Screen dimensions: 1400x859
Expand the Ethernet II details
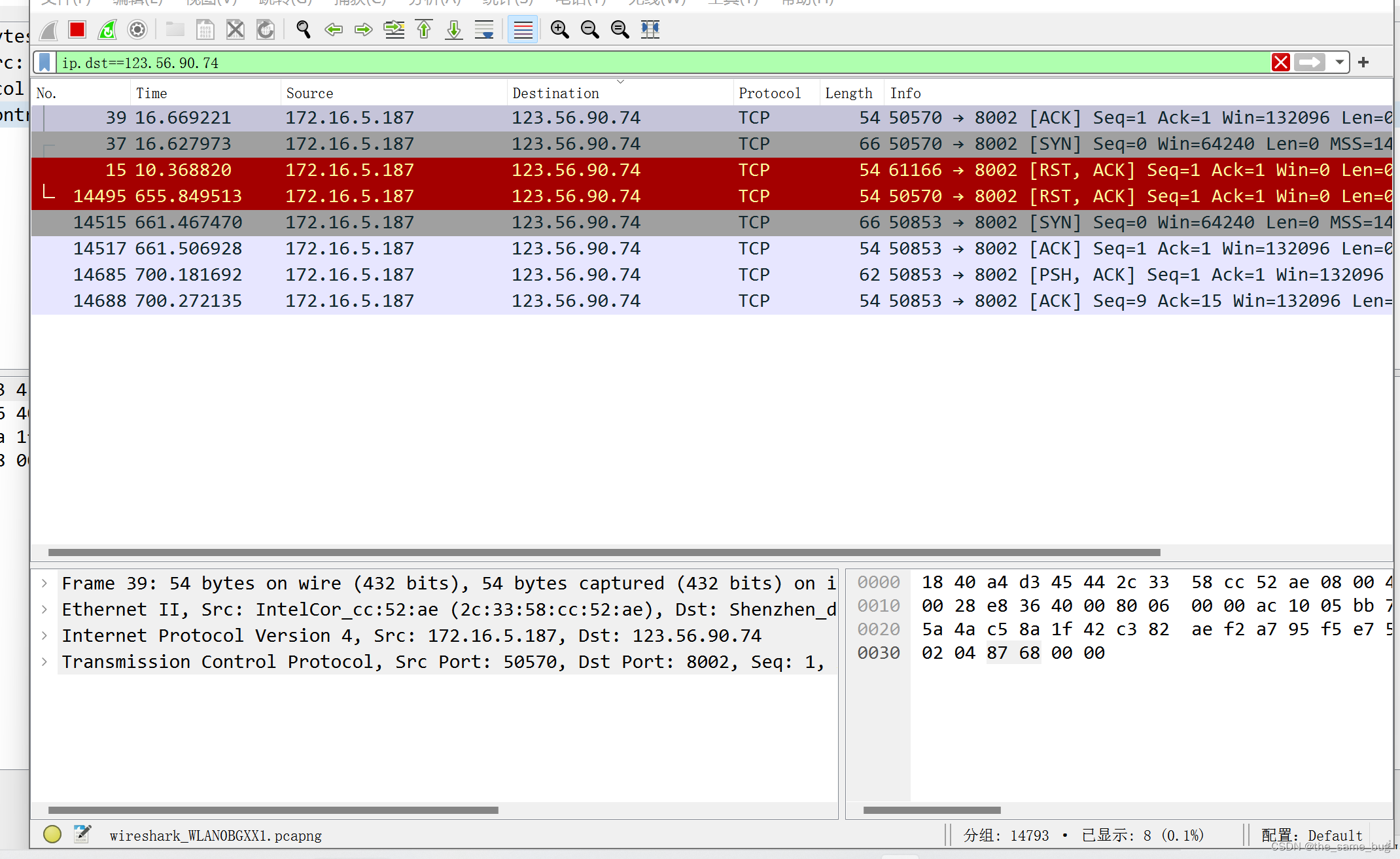tap(44, 609)
